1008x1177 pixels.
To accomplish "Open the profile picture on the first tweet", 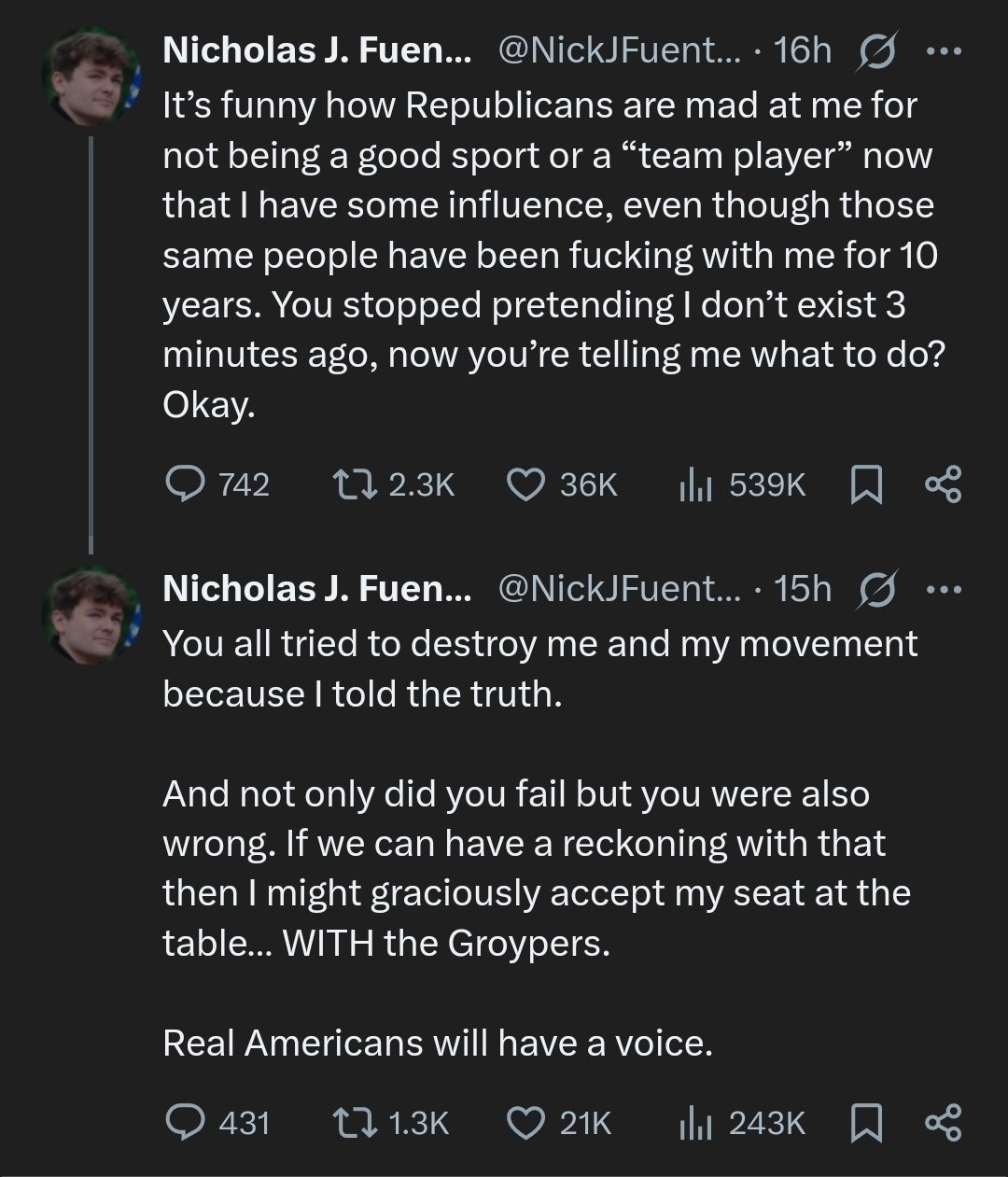I will click(91, 77).
